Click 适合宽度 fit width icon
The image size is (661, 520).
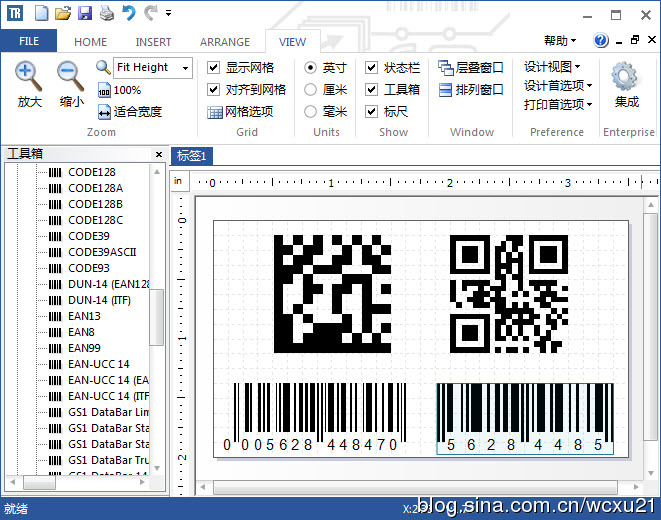click(x=130, y=112)
